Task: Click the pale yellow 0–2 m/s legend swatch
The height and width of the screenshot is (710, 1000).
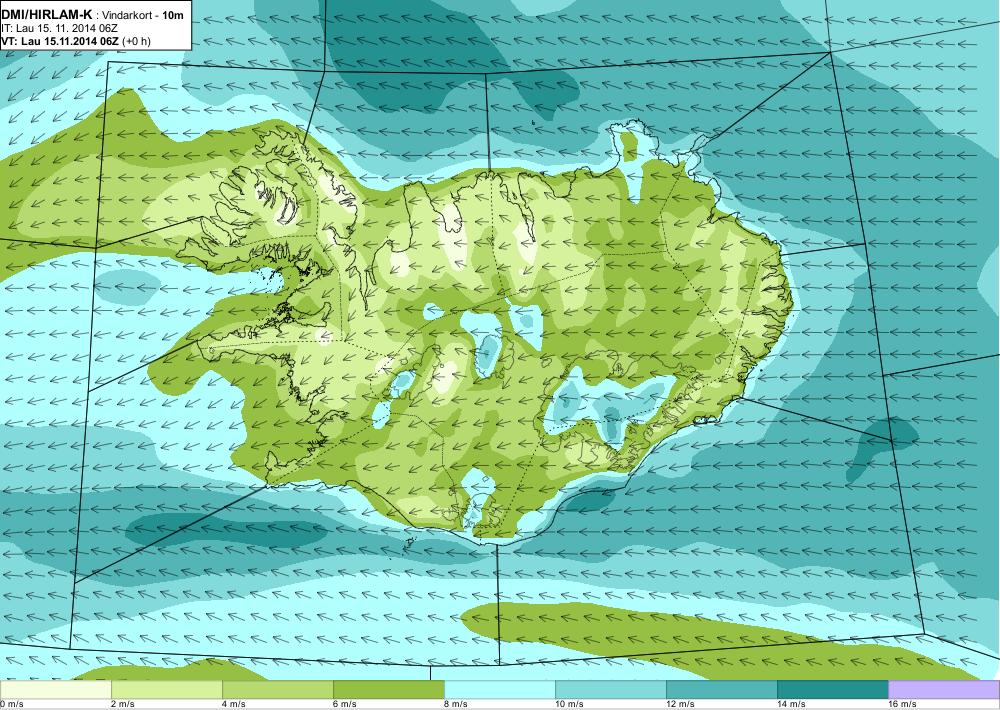Action: point(55,690)
